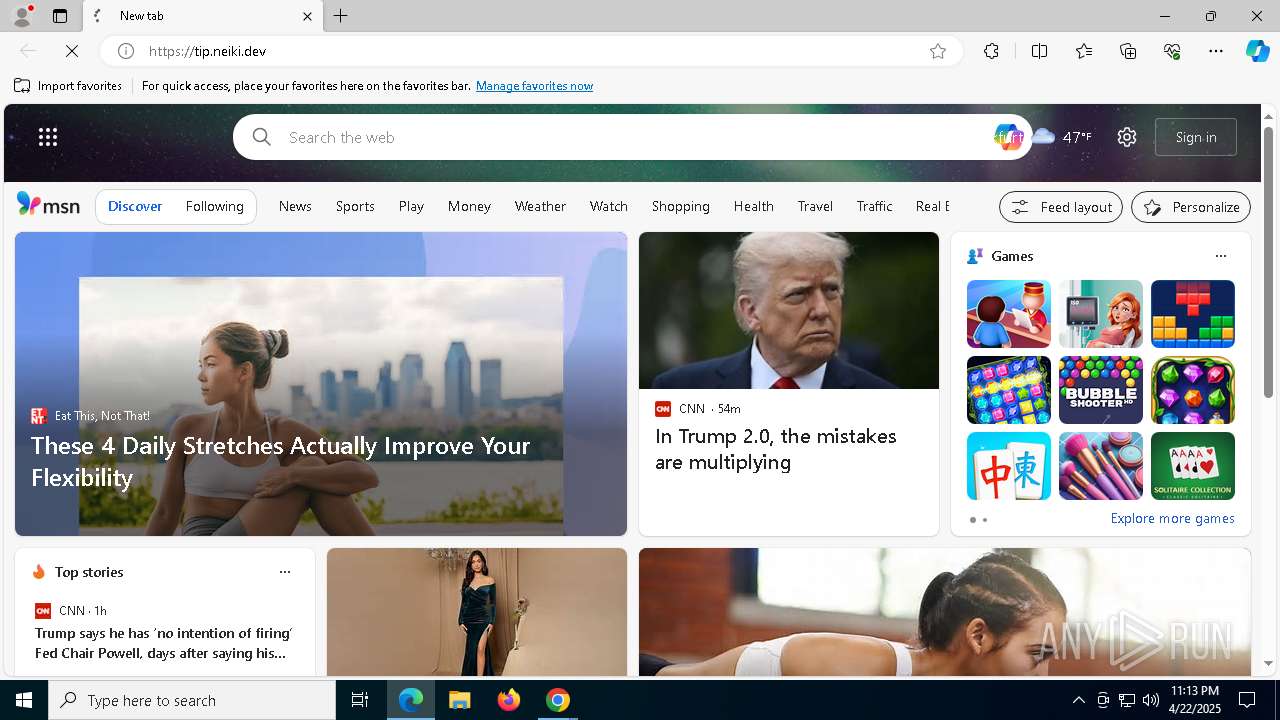Screen dimensions: 1280x720
Task: Play the Solitaire Collection game
Action: (1193, 466)
